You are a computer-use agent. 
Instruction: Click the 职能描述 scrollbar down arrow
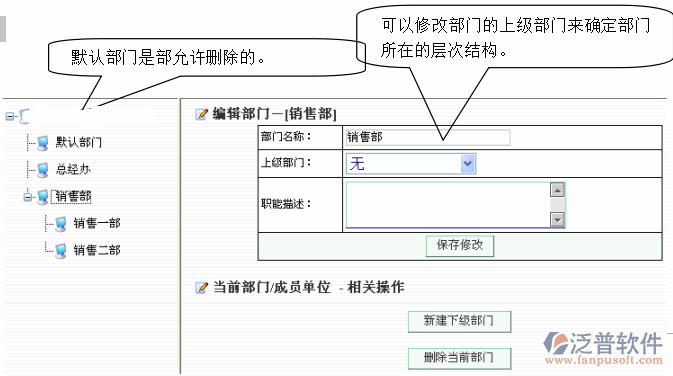557,220
